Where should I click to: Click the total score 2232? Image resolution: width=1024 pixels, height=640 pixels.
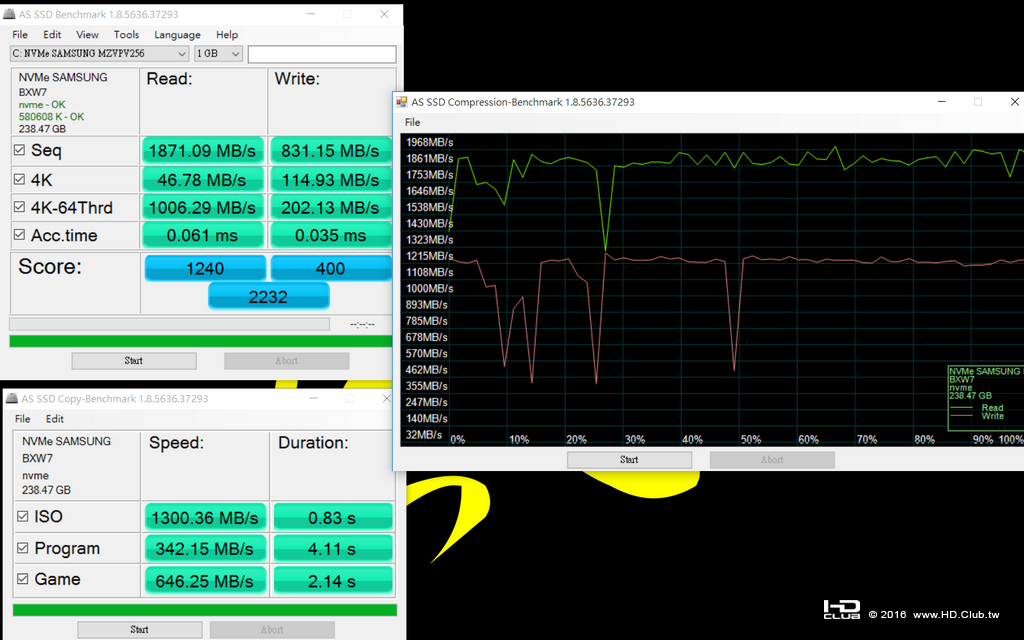pos(268,296)
